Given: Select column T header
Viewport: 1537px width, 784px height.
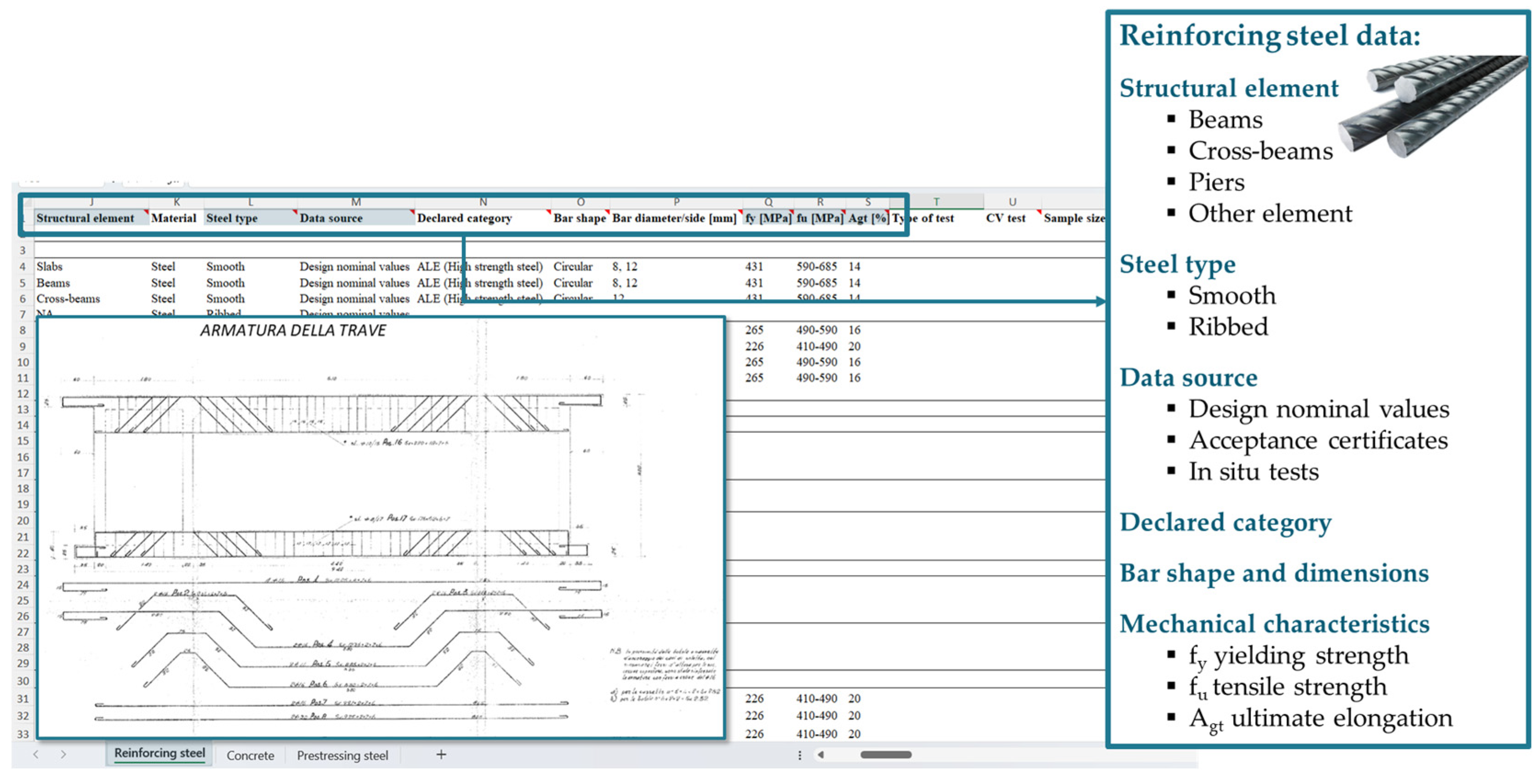Looking at the screenshot, I should point(936,202).
